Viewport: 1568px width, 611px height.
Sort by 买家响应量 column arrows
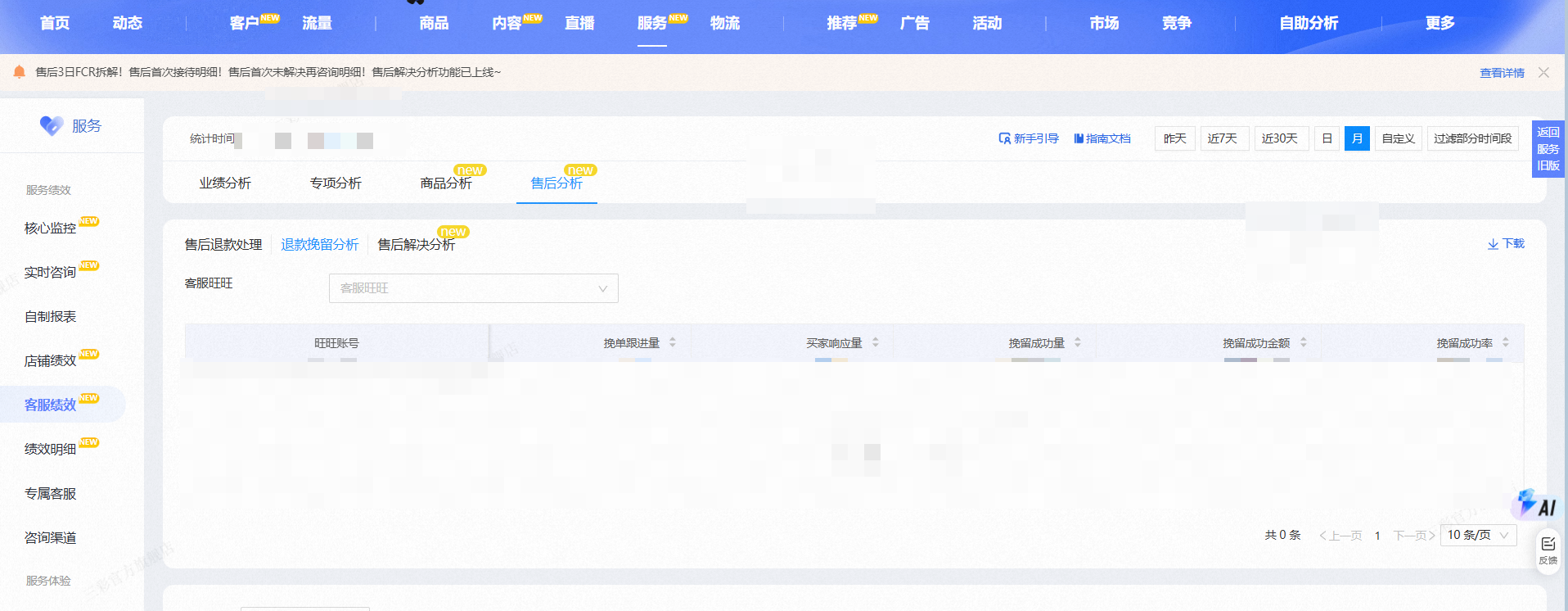click(x=875, y=342)
